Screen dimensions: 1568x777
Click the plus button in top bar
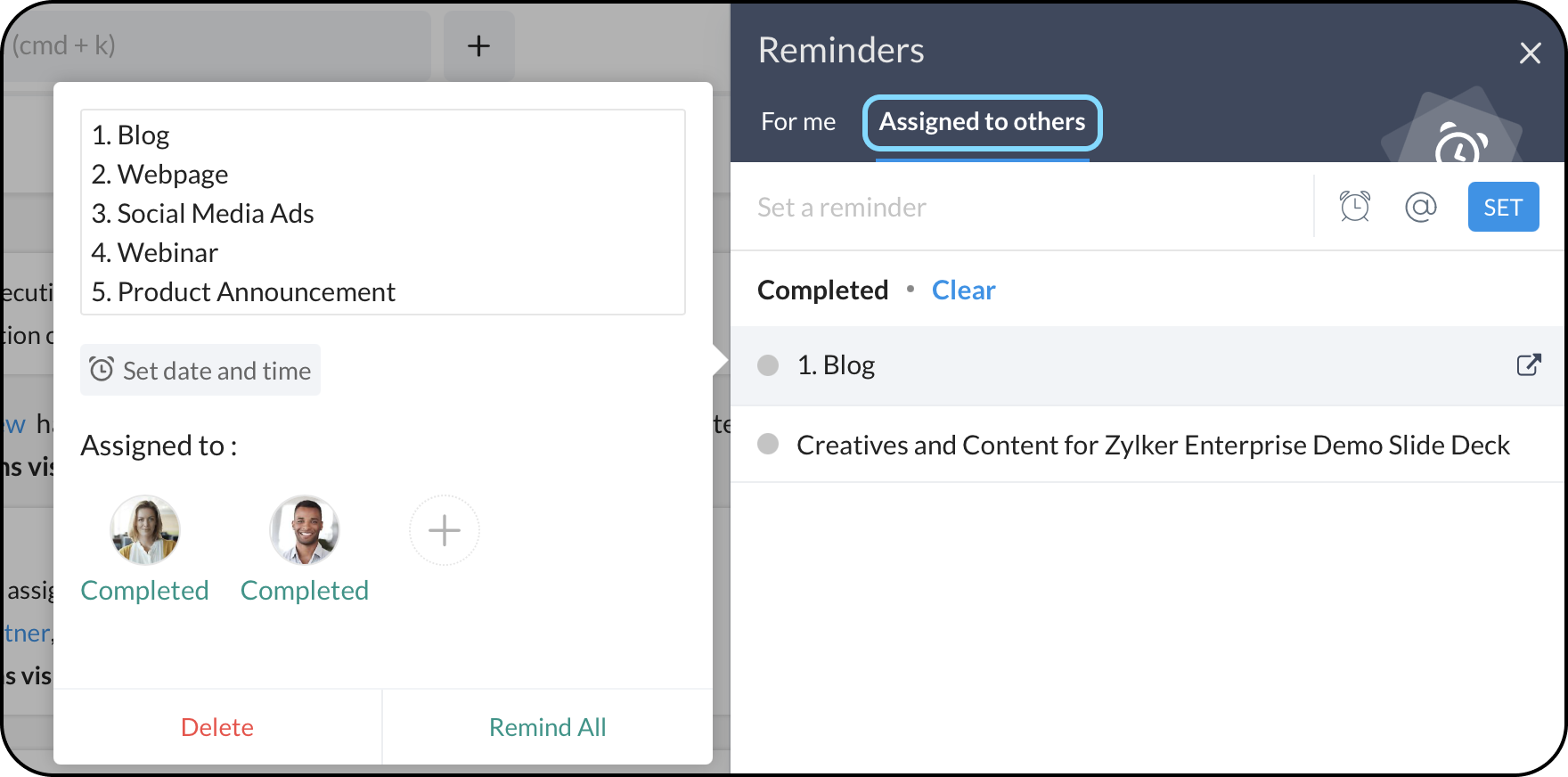coord(478,46)
